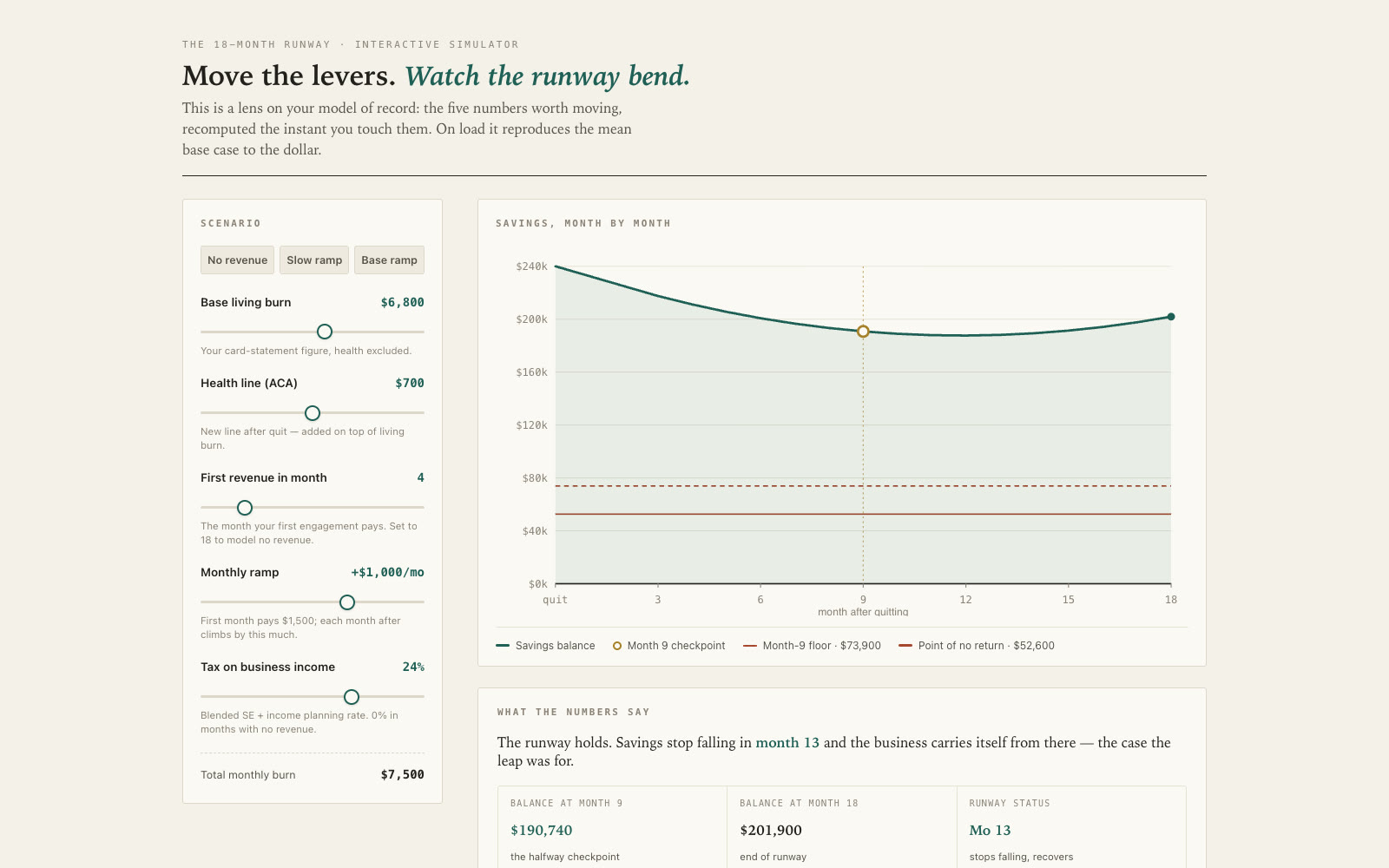Click the $700 health line value
The height and width of the screenshot is (868, 1389).
pos(410,384)
